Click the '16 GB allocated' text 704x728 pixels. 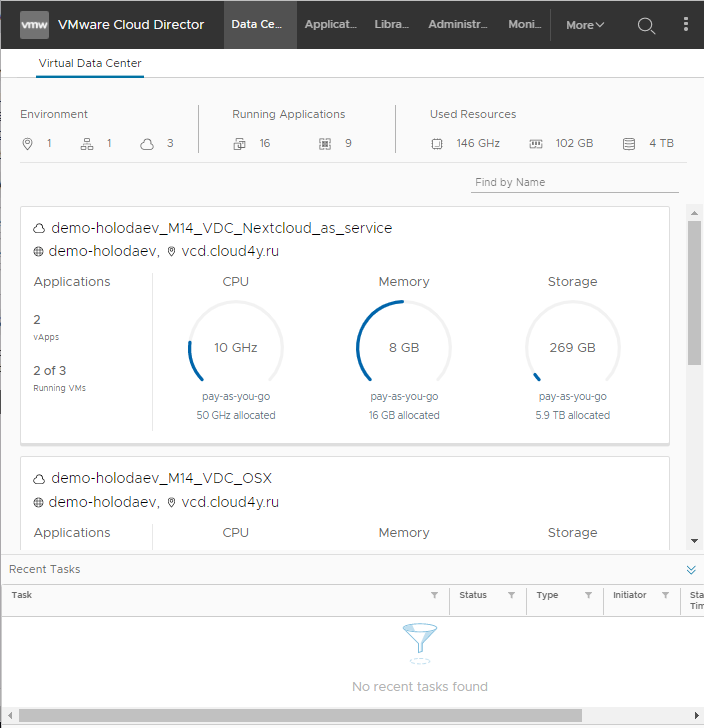(404, 416)
